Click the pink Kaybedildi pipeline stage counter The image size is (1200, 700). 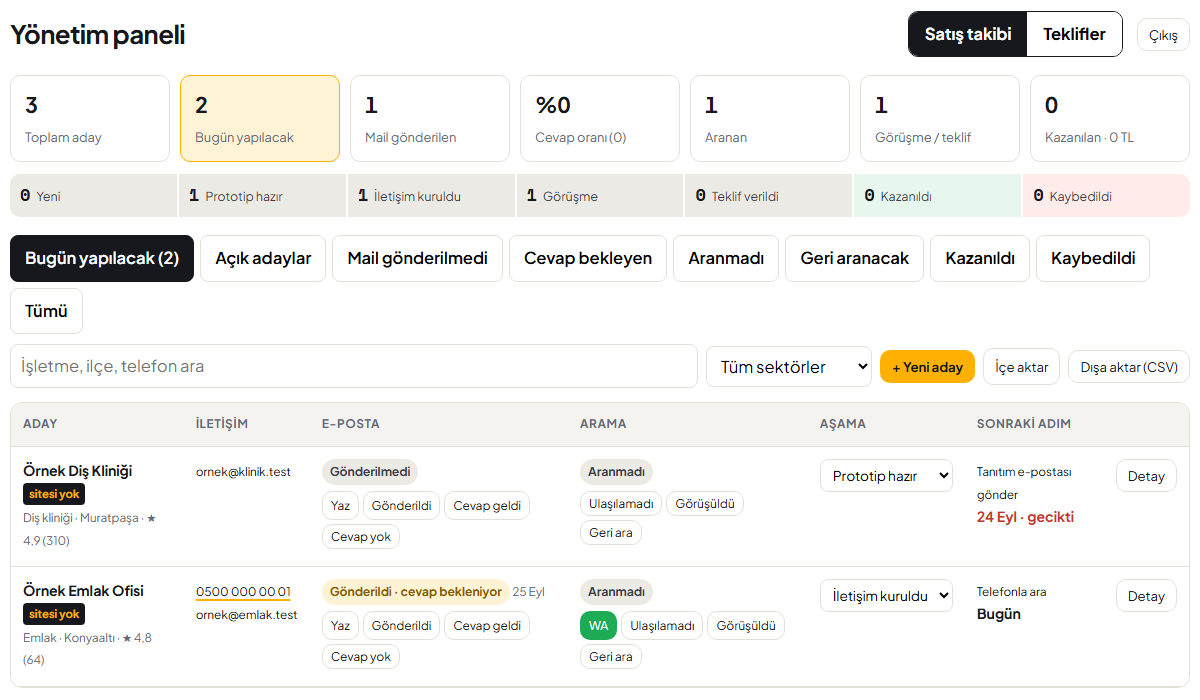(1106, 196)
